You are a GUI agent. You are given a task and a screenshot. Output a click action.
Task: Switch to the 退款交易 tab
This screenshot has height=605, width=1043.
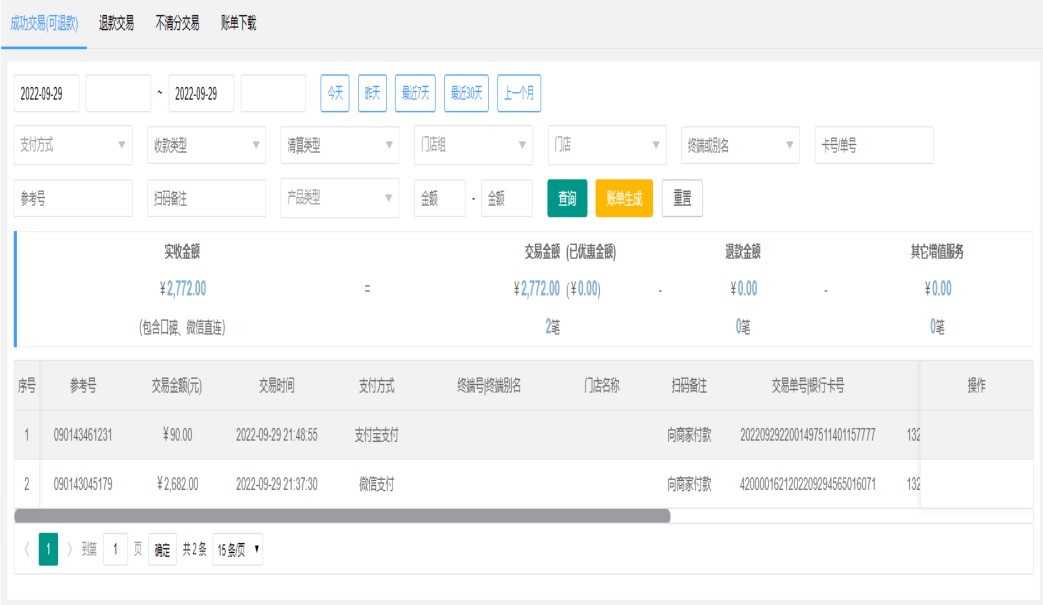coord(116,23)
